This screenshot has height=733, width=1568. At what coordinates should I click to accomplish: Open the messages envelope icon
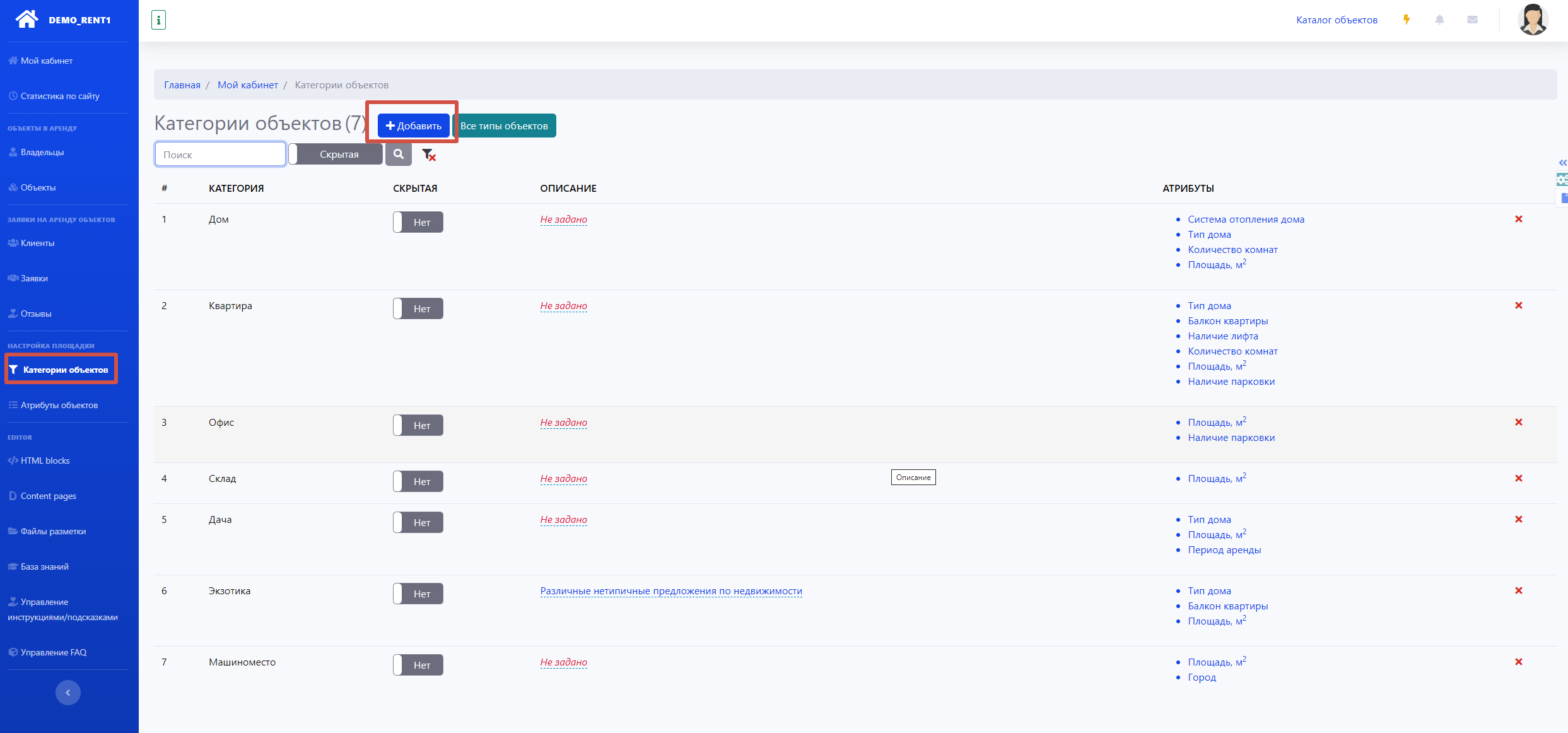[x=1472, y=20]
